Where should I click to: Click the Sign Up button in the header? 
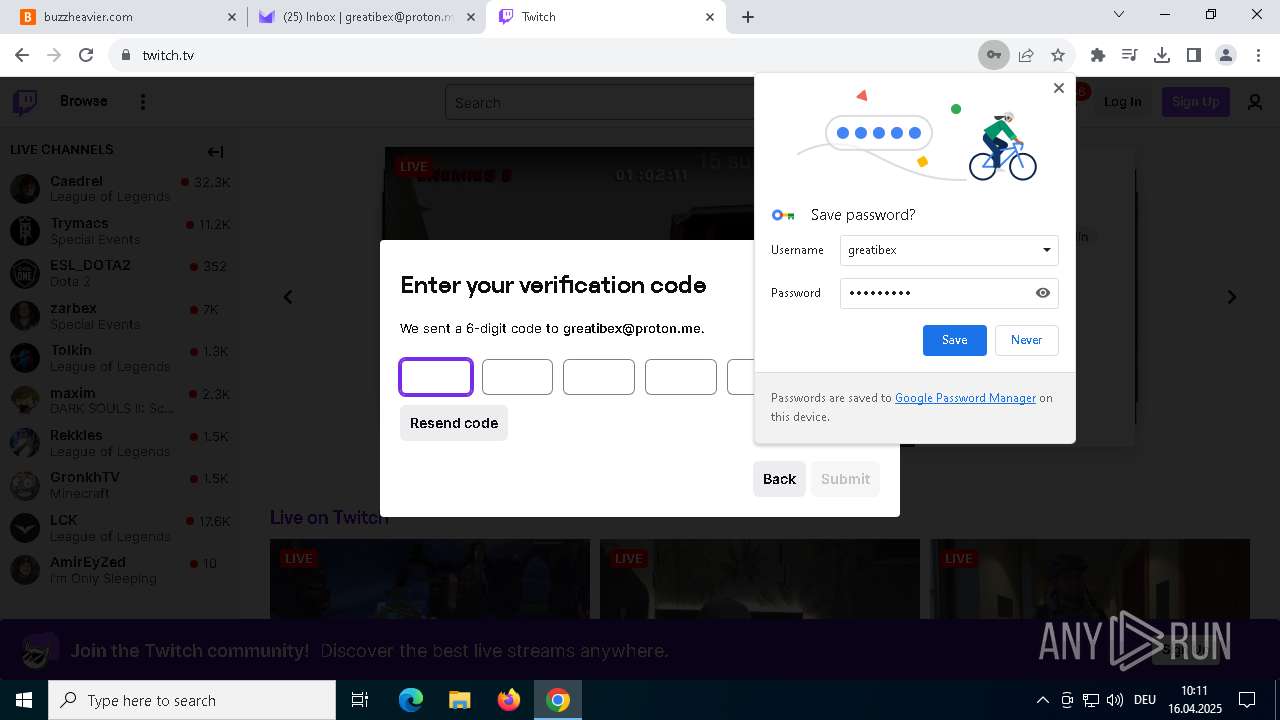point(1195,101)
